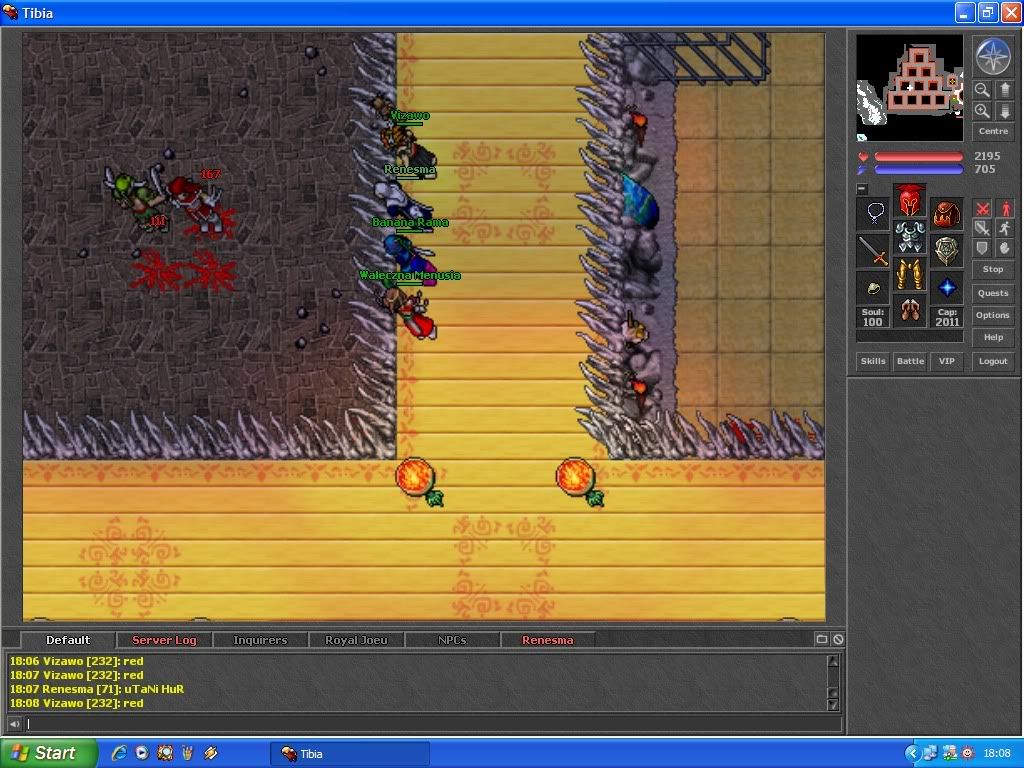Show the Battle list
The width and height of the screenshot is (1024, 768).
point(910,361)
